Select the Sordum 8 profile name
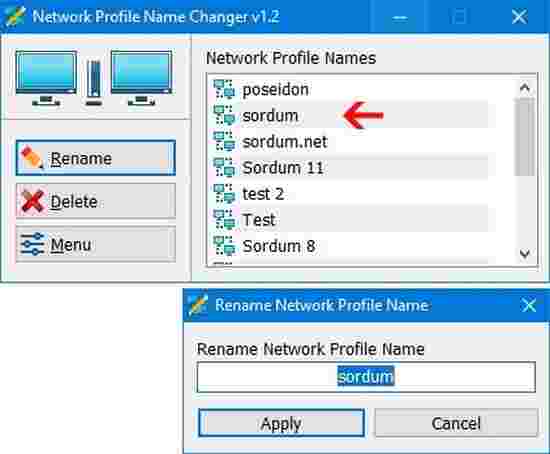The width and height of the screenshot is (550, 454). click(279, 246)
